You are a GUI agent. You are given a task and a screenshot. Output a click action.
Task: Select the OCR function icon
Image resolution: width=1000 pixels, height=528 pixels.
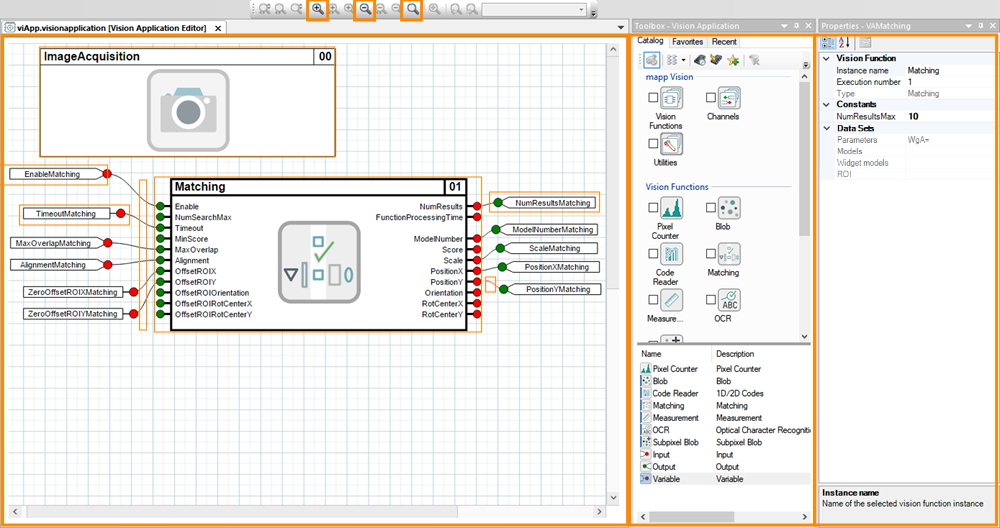[x=729, y=300]
